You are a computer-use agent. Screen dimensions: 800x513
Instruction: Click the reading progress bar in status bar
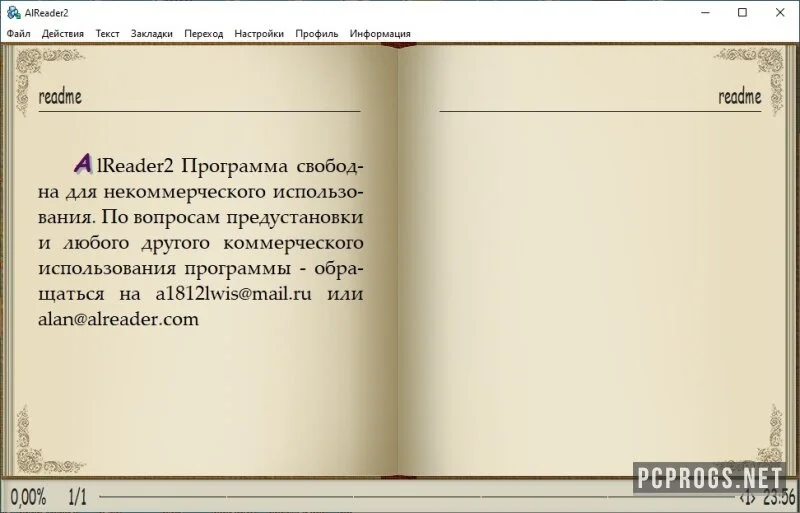tap(418, 496)
